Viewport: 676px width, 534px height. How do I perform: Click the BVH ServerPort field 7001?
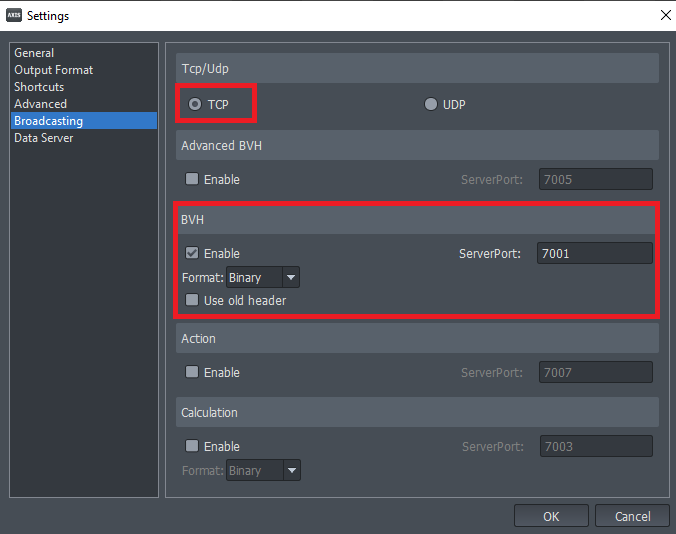click(x=595, y=253)
